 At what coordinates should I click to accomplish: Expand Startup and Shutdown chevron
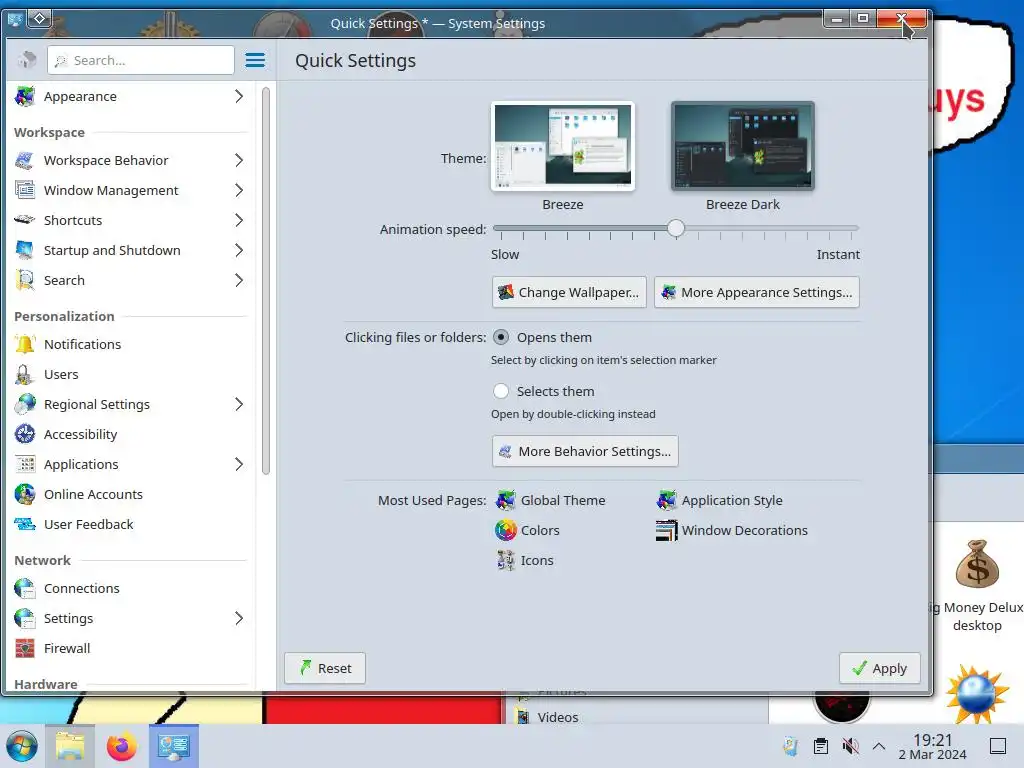pyautogui.click(x=239, y=250)
